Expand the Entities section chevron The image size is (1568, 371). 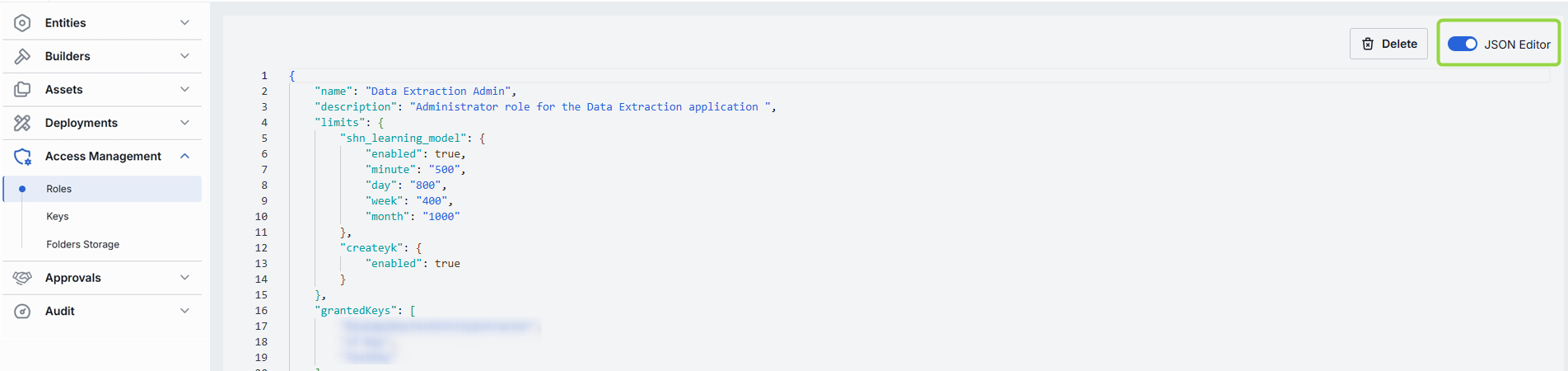[x=184, y=22]
